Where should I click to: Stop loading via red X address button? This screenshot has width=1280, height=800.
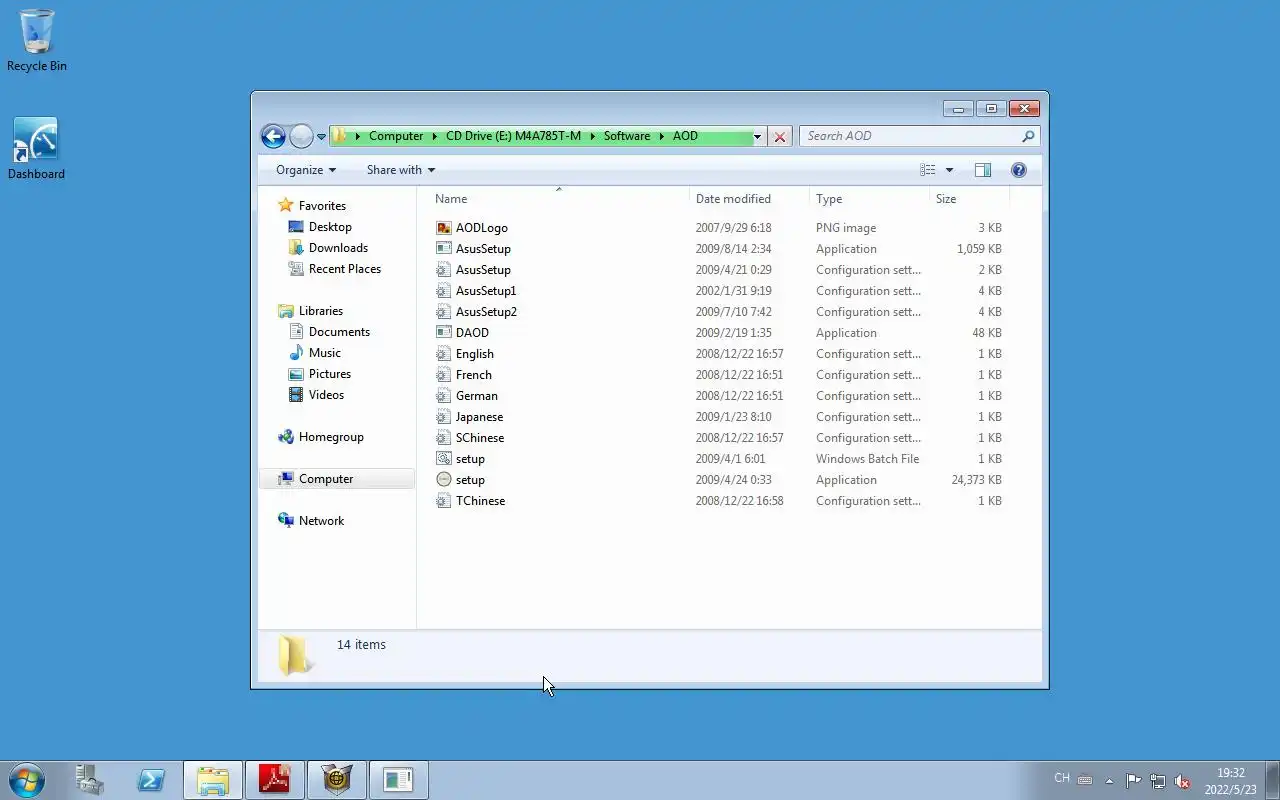780,137
